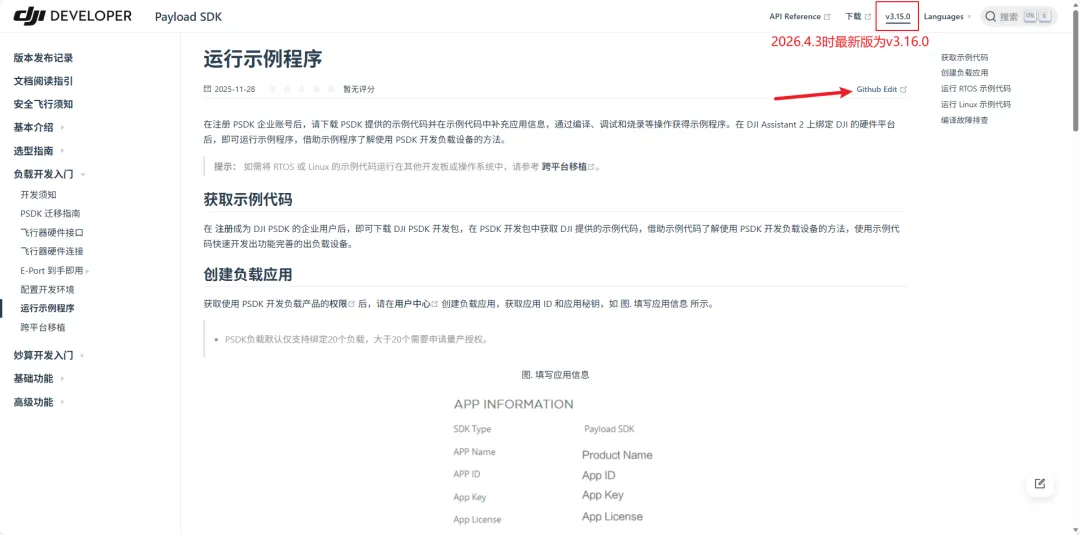This screenshot has width=1080, height=535.
Task: Click external-link icon after 用户中心 link
Action: 435,304
